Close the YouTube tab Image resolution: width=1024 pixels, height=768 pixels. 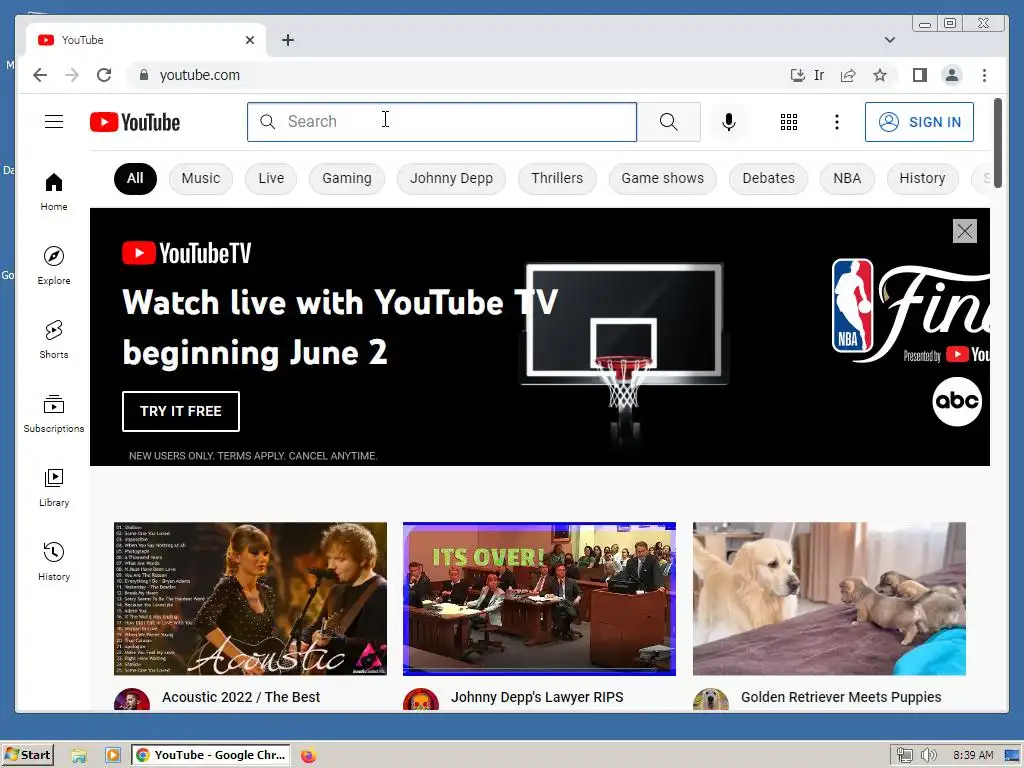click(x=249, y=40)
